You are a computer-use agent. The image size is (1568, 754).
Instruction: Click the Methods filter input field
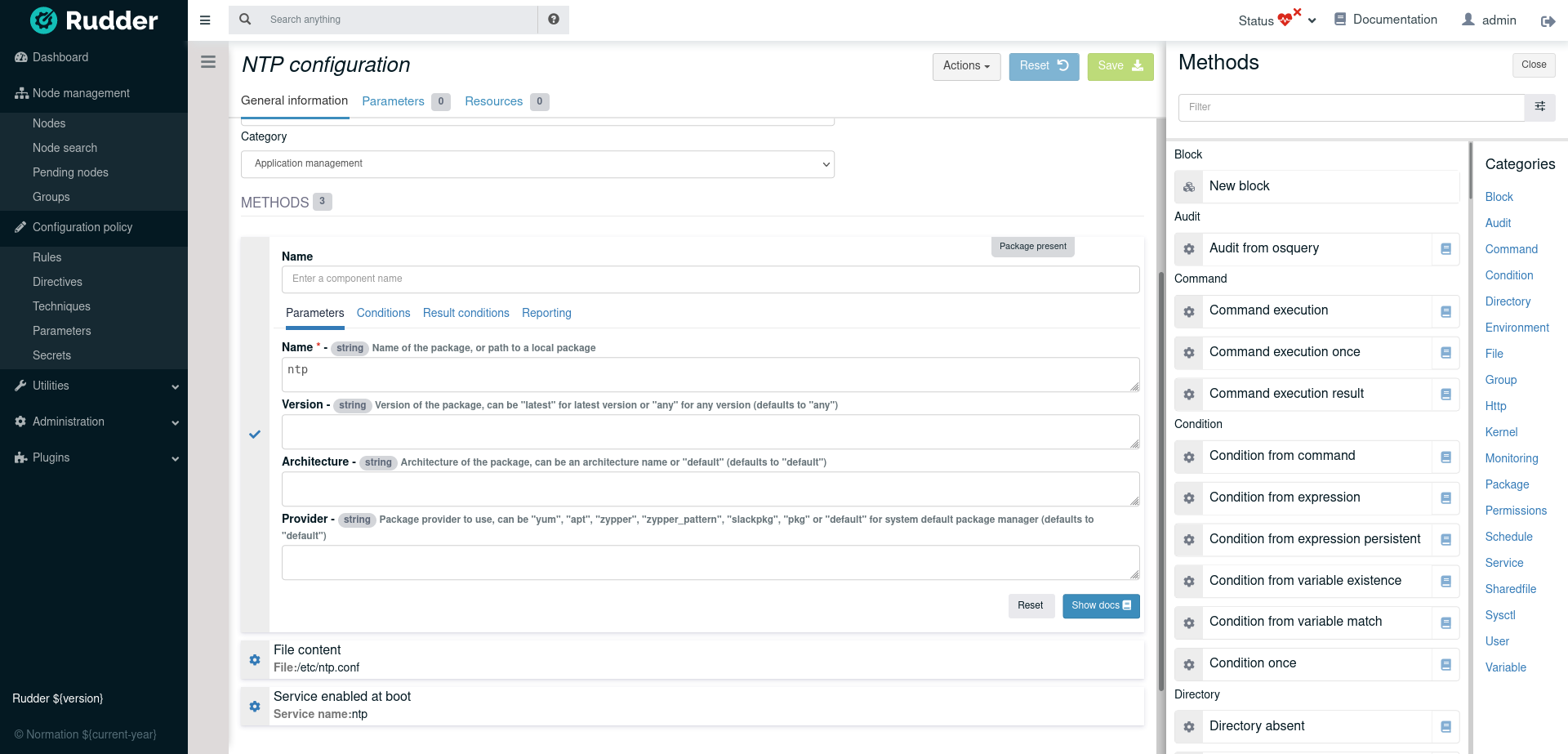1351,107
